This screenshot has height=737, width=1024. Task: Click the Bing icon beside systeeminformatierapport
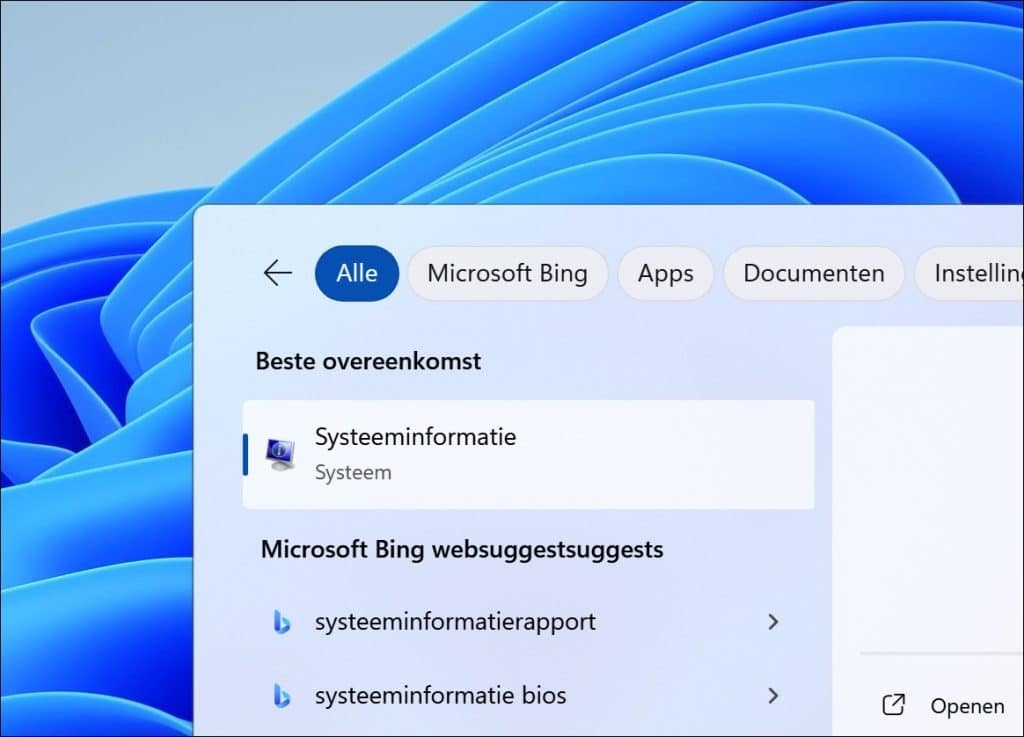coord(281,621)
